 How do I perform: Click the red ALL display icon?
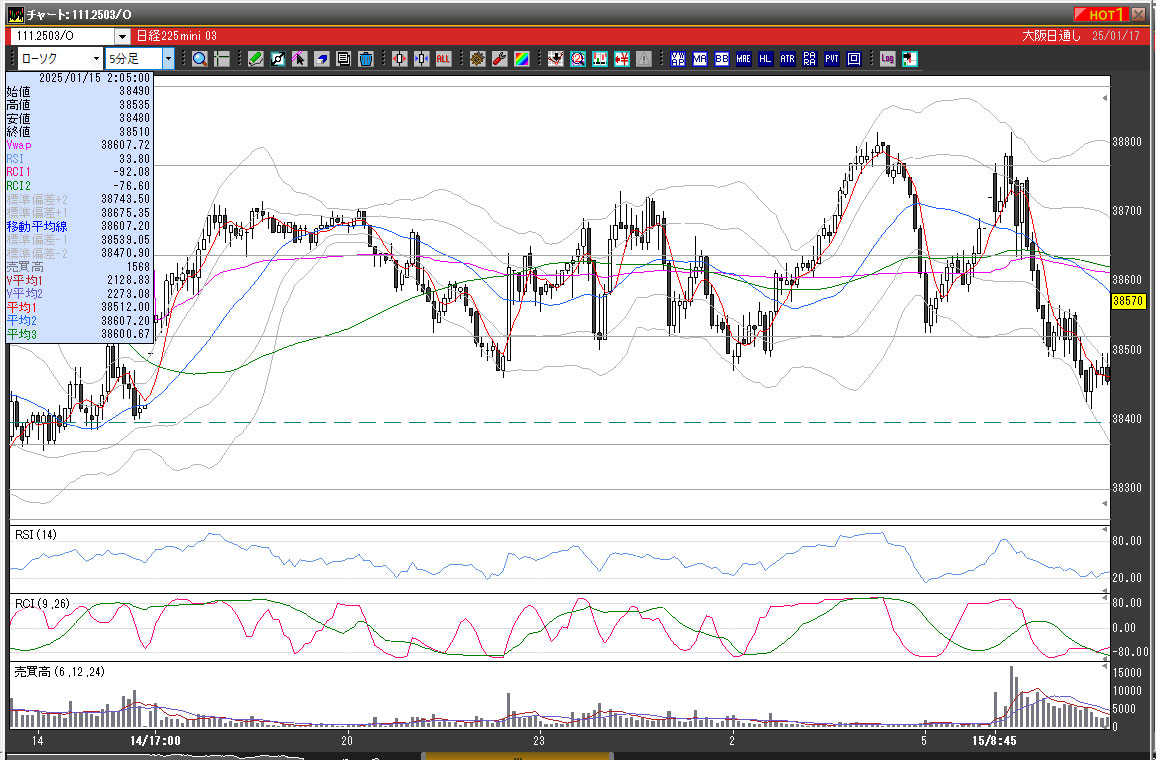coord(443,59)
